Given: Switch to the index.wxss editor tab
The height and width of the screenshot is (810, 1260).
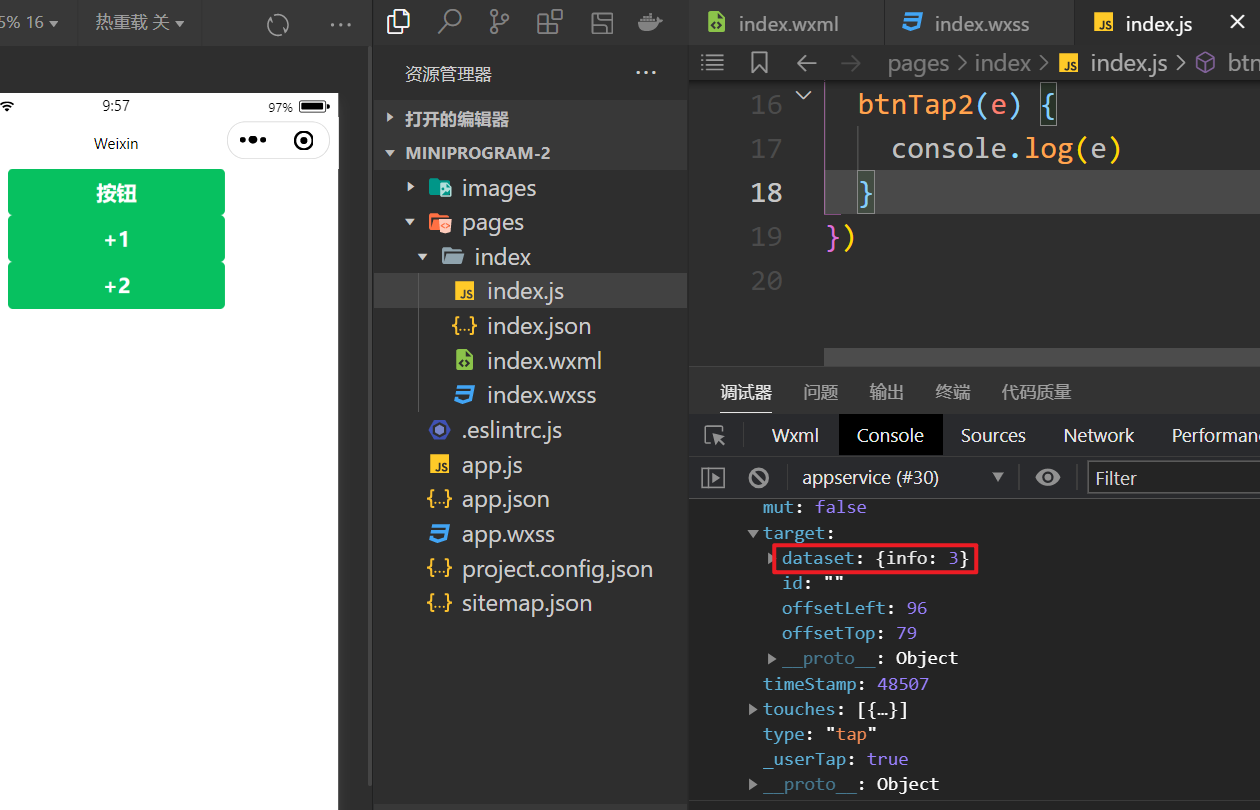Looking at the screenshot, I should (979, 23).
